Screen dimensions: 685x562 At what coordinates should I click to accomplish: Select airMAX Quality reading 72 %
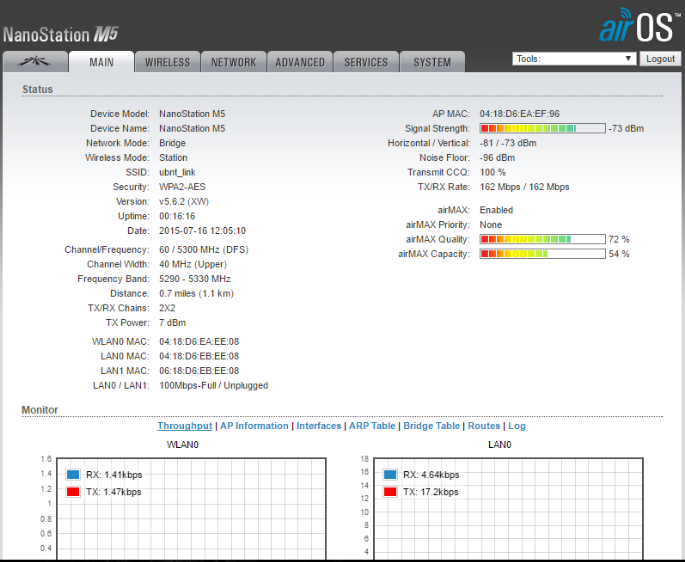point(619,239)
